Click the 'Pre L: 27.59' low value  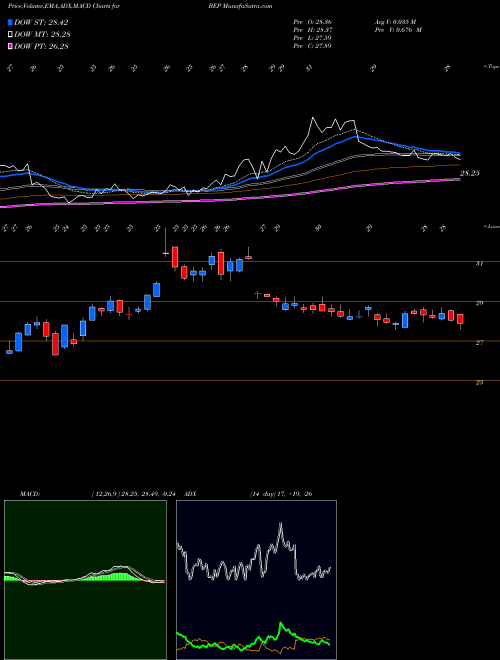point(313,38)
